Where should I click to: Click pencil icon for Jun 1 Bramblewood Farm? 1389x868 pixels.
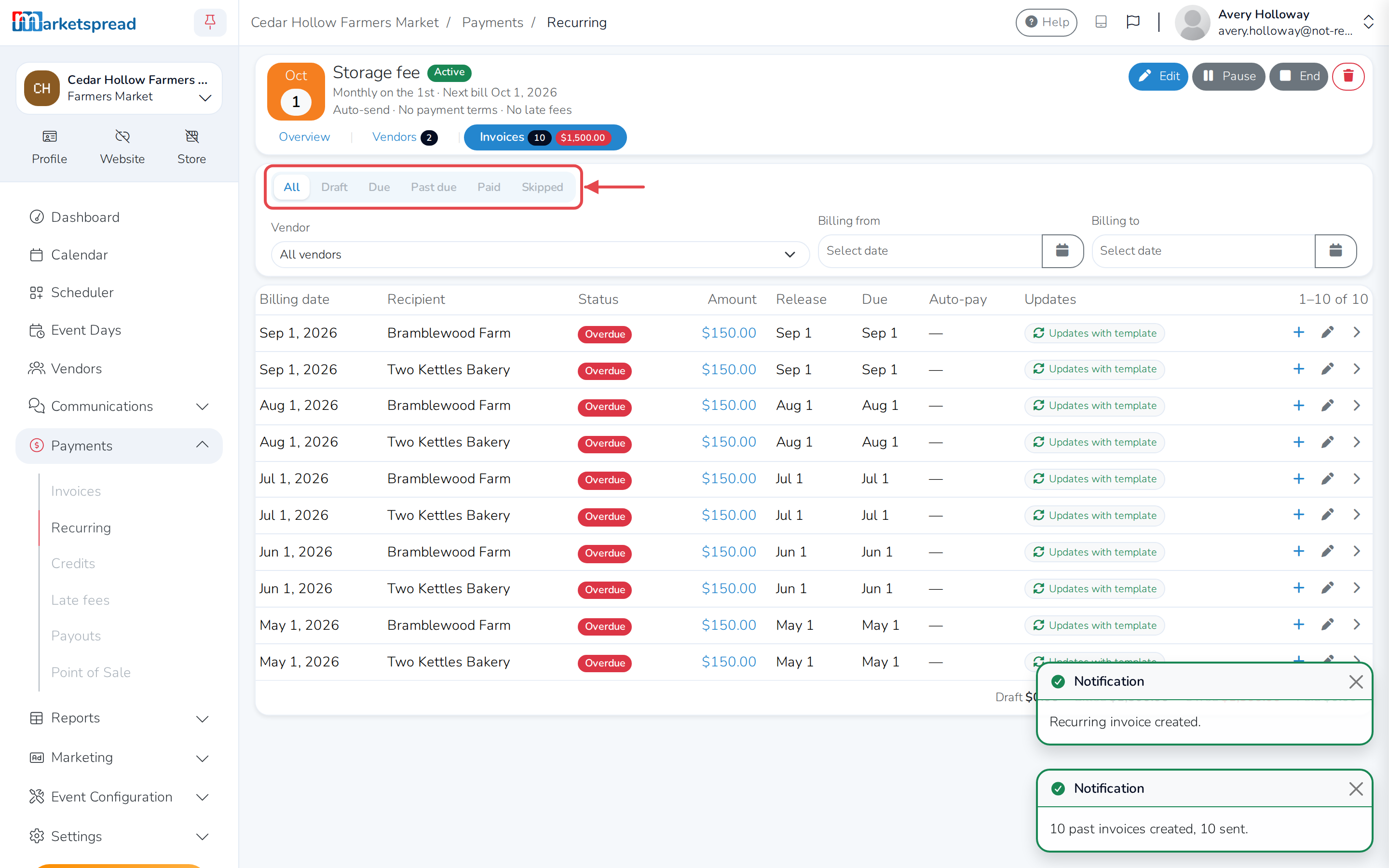click(1328, 552)
